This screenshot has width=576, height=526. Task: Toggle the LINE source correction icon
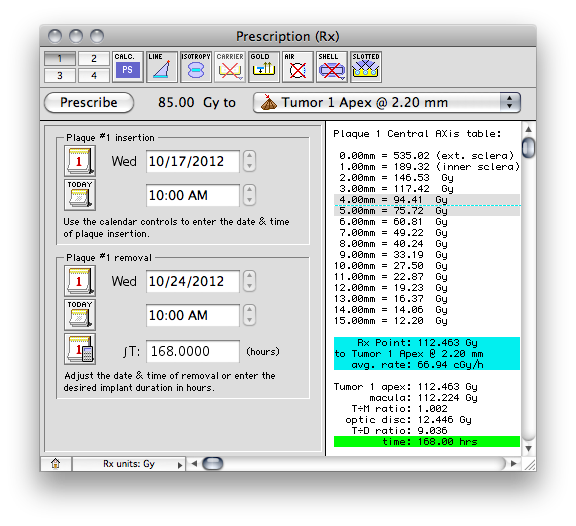point(162,67)
